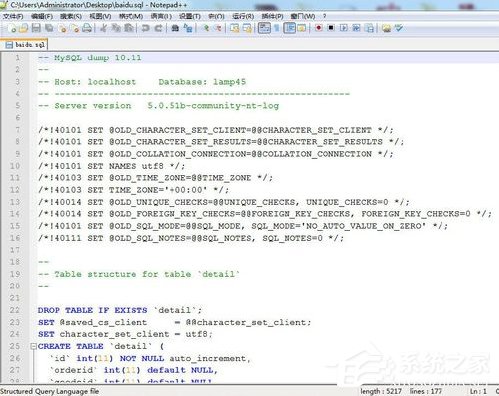Open Find with the binoculars icon
499x396 pixels.
pyautogui.click(x=175, y=28)
